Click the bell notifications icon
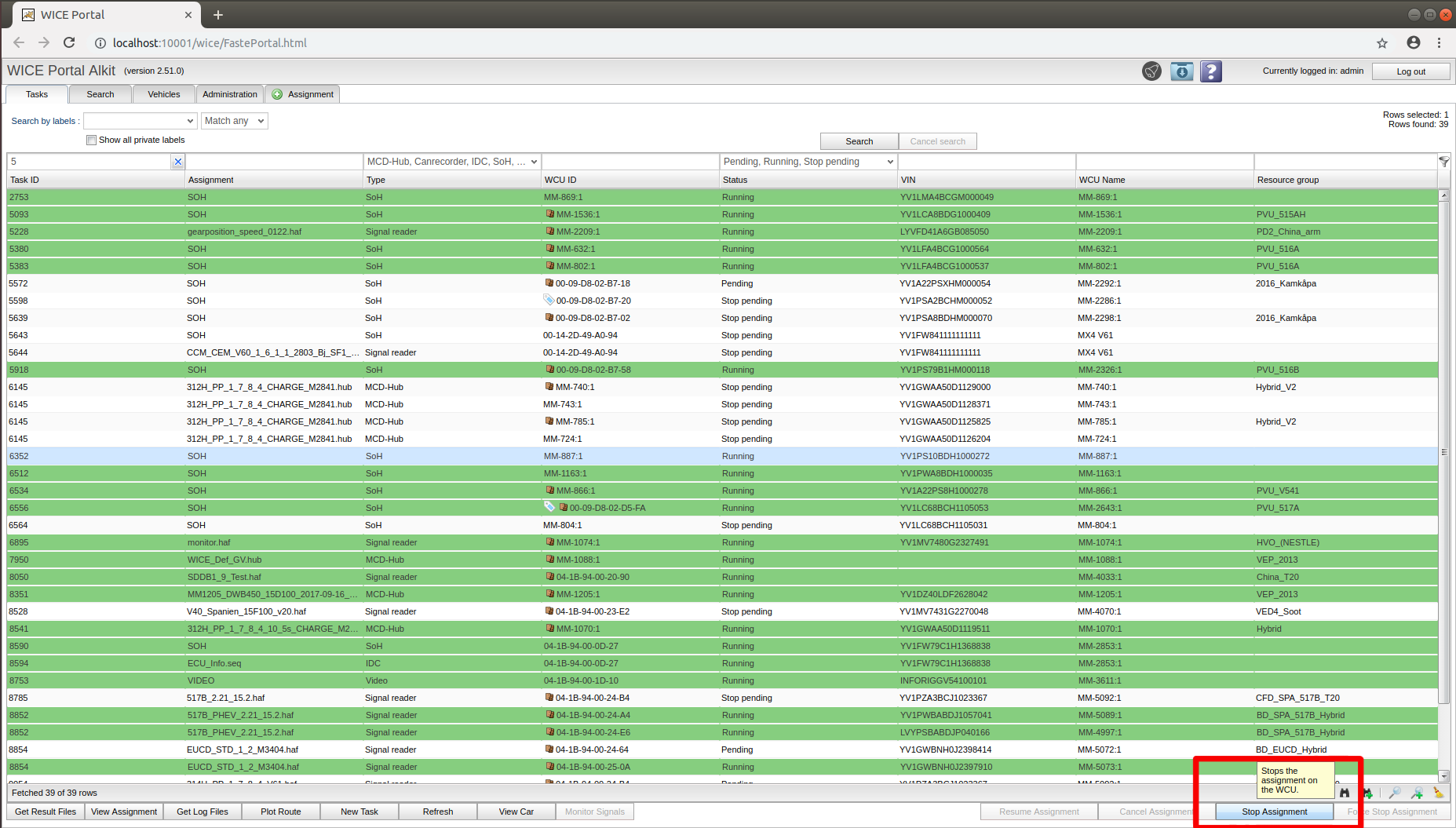 pyautogui.click(x=1151, y=71)
